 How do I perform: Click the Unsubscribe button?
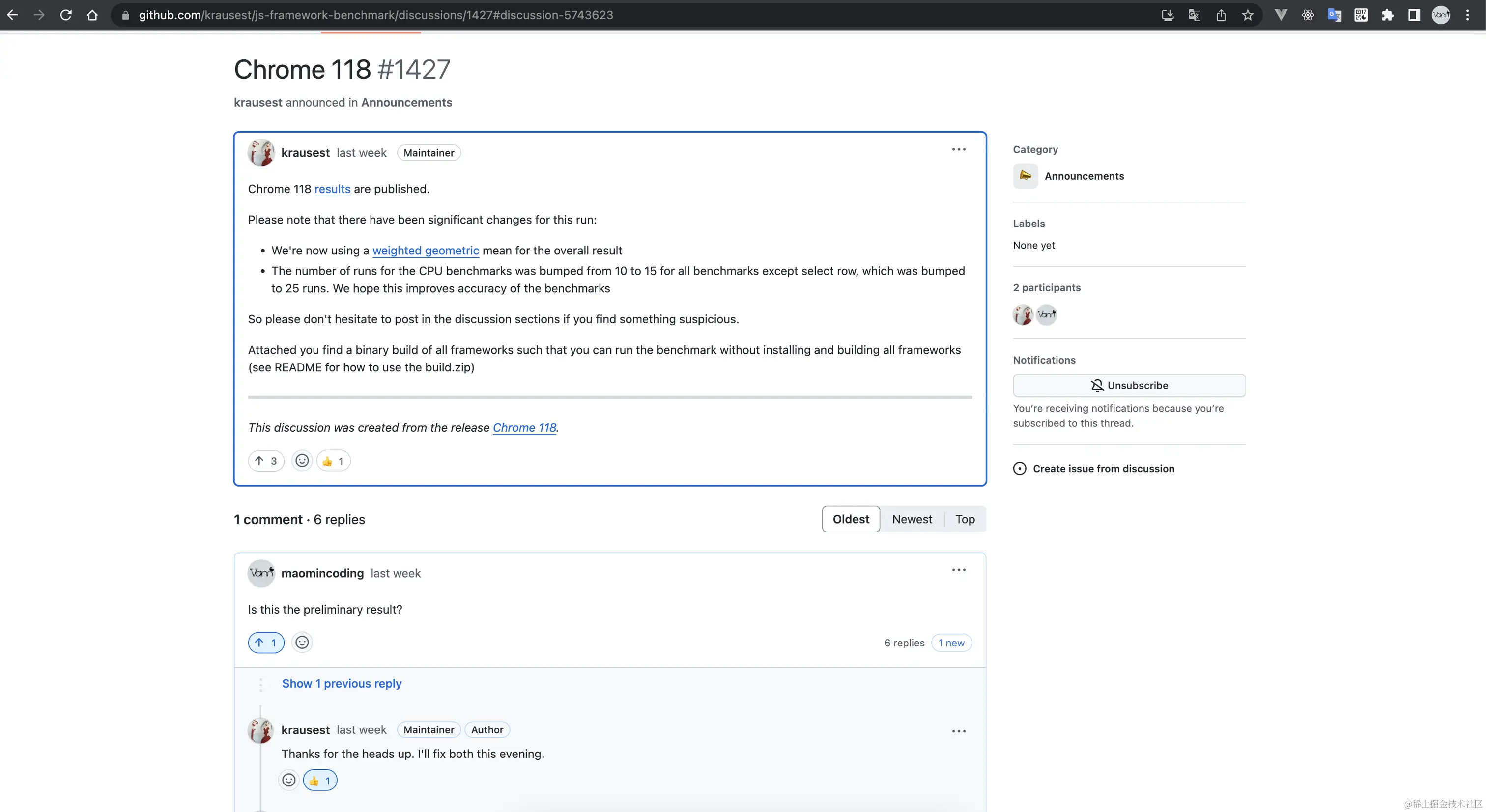tap(1129, 385)
